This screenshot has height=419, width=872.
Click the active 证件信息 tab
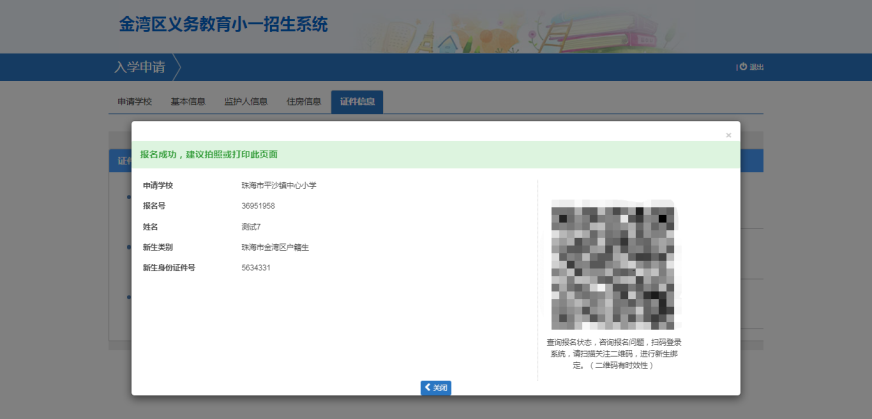[x=357, y=102]
